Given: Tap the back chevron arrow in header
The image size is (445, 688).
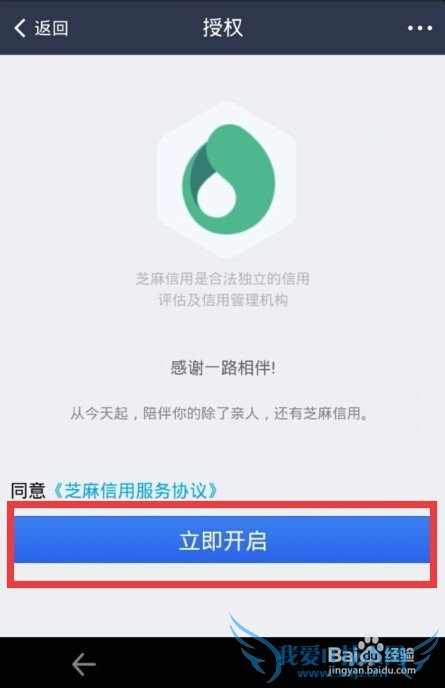Looking at the screenshot, I should coord(20,28).
